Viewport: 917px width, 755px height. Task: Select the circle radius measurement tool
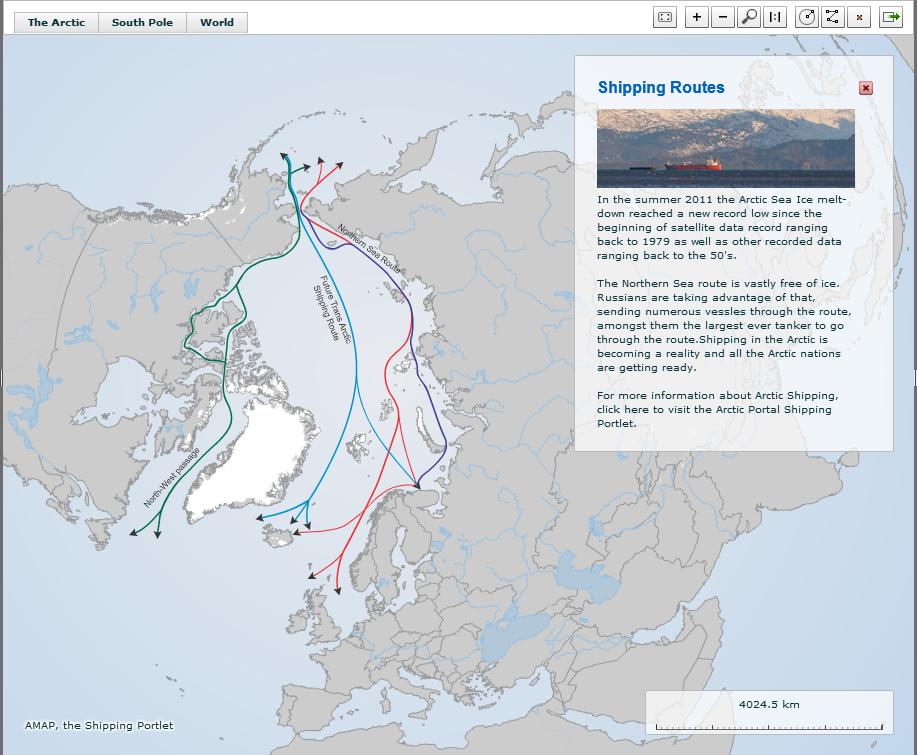tap(807, 17)
